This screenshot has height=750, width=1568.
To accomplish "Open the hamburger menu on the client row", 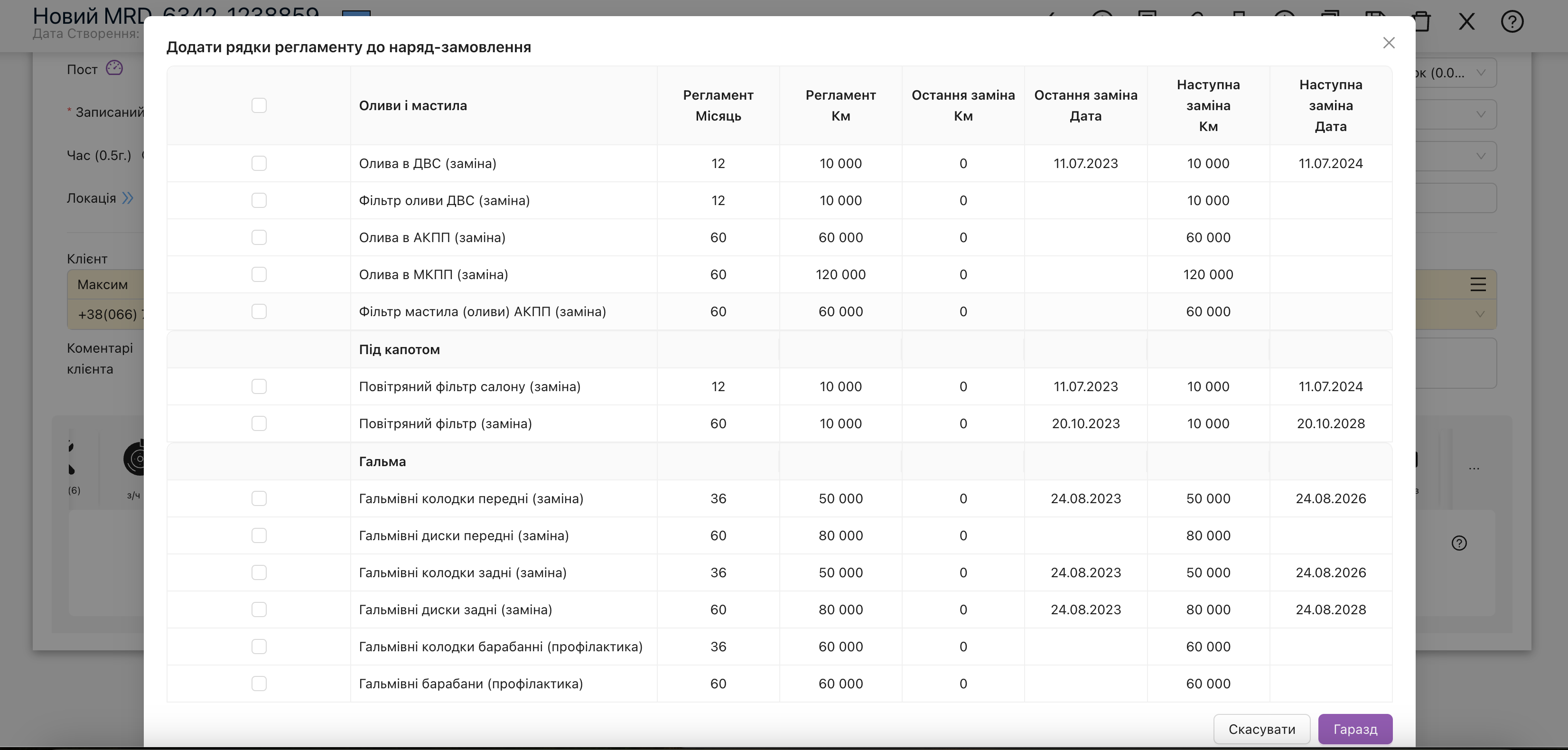I will [1478, 284].
